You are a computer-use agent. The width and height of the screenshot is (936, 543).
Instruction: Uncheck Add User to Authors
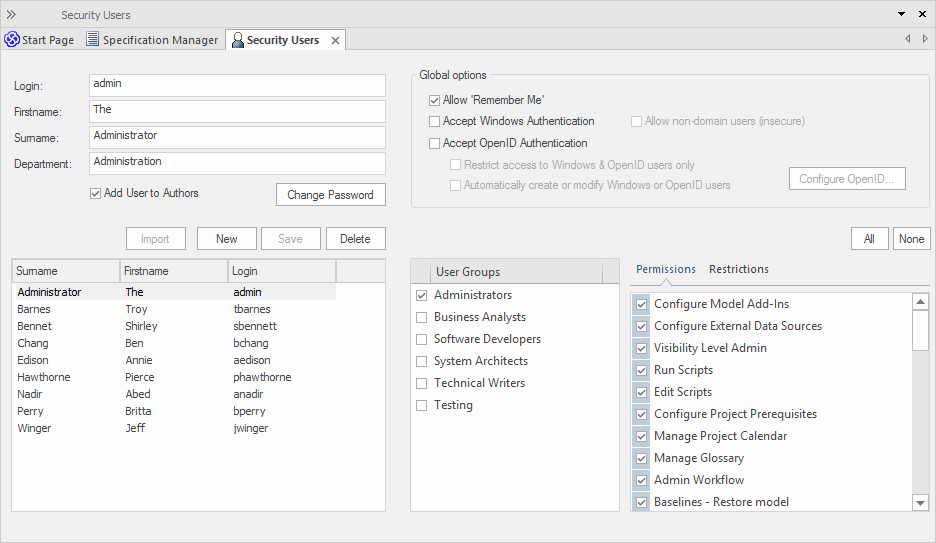96,193
